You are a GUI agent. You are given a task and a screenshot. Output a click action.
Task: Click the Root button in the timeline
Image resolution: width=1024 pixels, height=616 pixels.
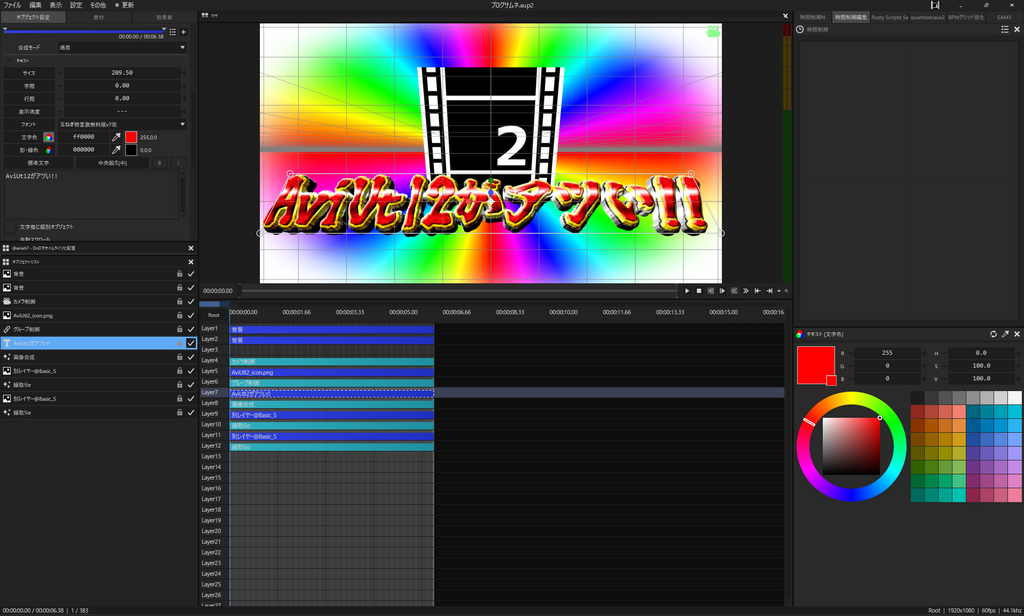point(214,315)
